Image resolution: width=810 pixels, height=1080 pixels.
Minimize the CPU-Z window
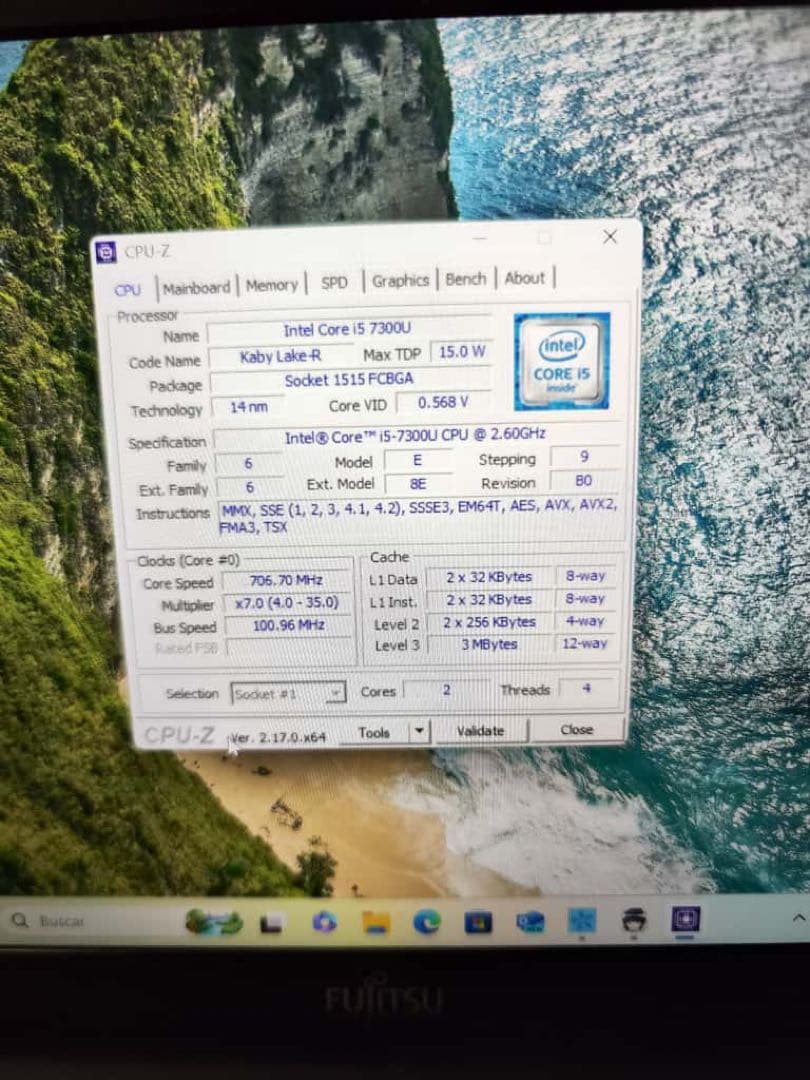coord(480,238)
